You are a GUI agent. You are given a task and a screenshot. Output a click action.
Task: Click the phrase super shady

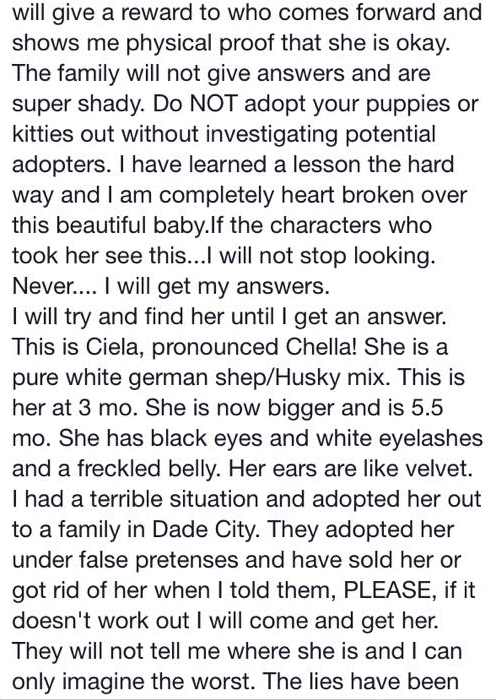(x=79, y=104)
